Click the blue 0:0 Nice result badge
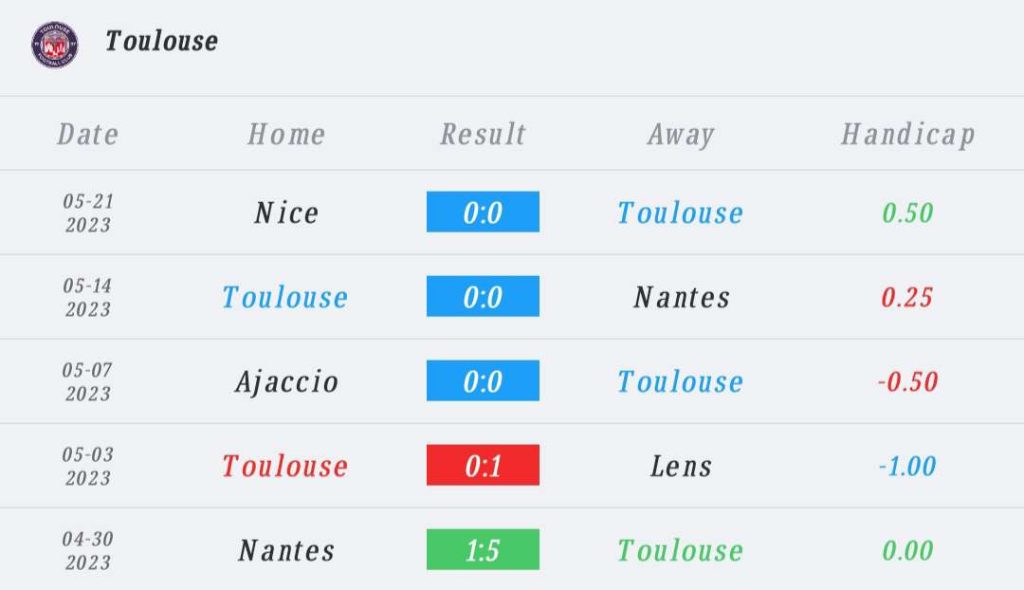This screenshot has height=590, width=1024. click(483, 212)
